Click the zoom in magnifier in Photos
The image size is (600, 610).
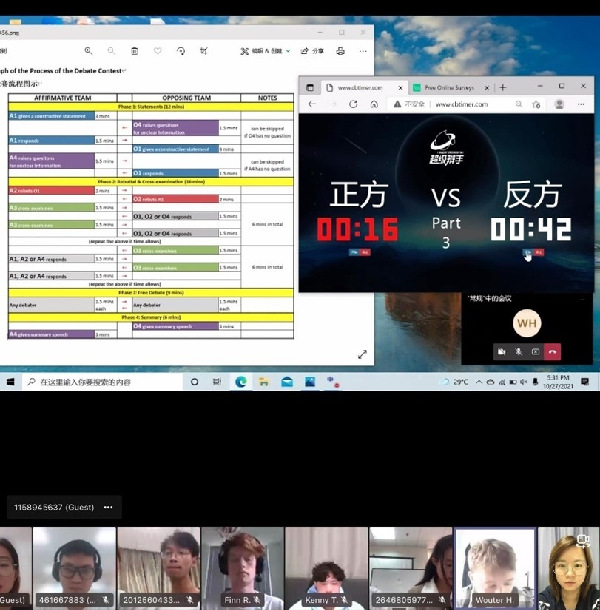click(x=88, y=50)
